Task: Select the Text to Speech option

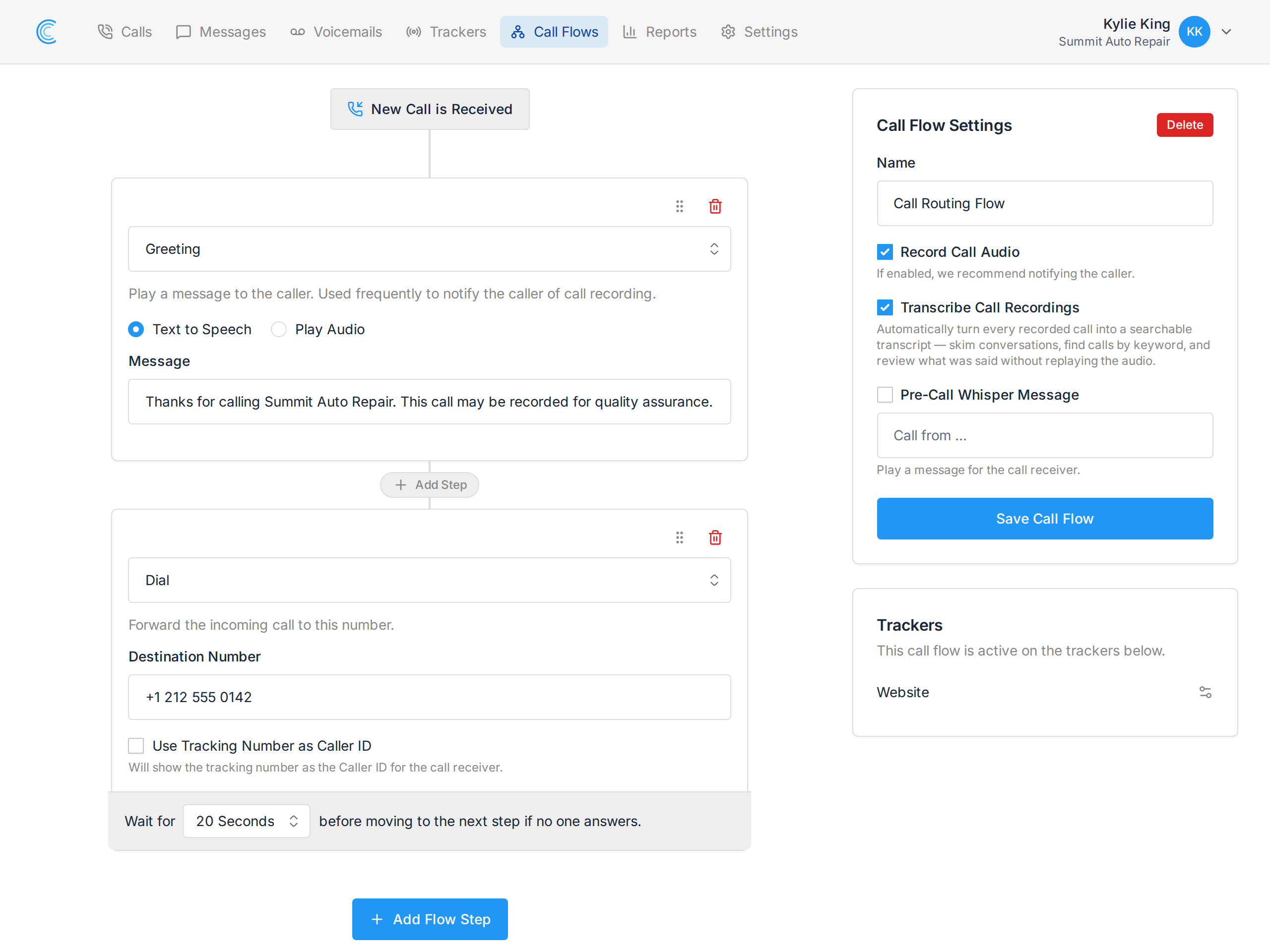Action: tap(190, 329)
